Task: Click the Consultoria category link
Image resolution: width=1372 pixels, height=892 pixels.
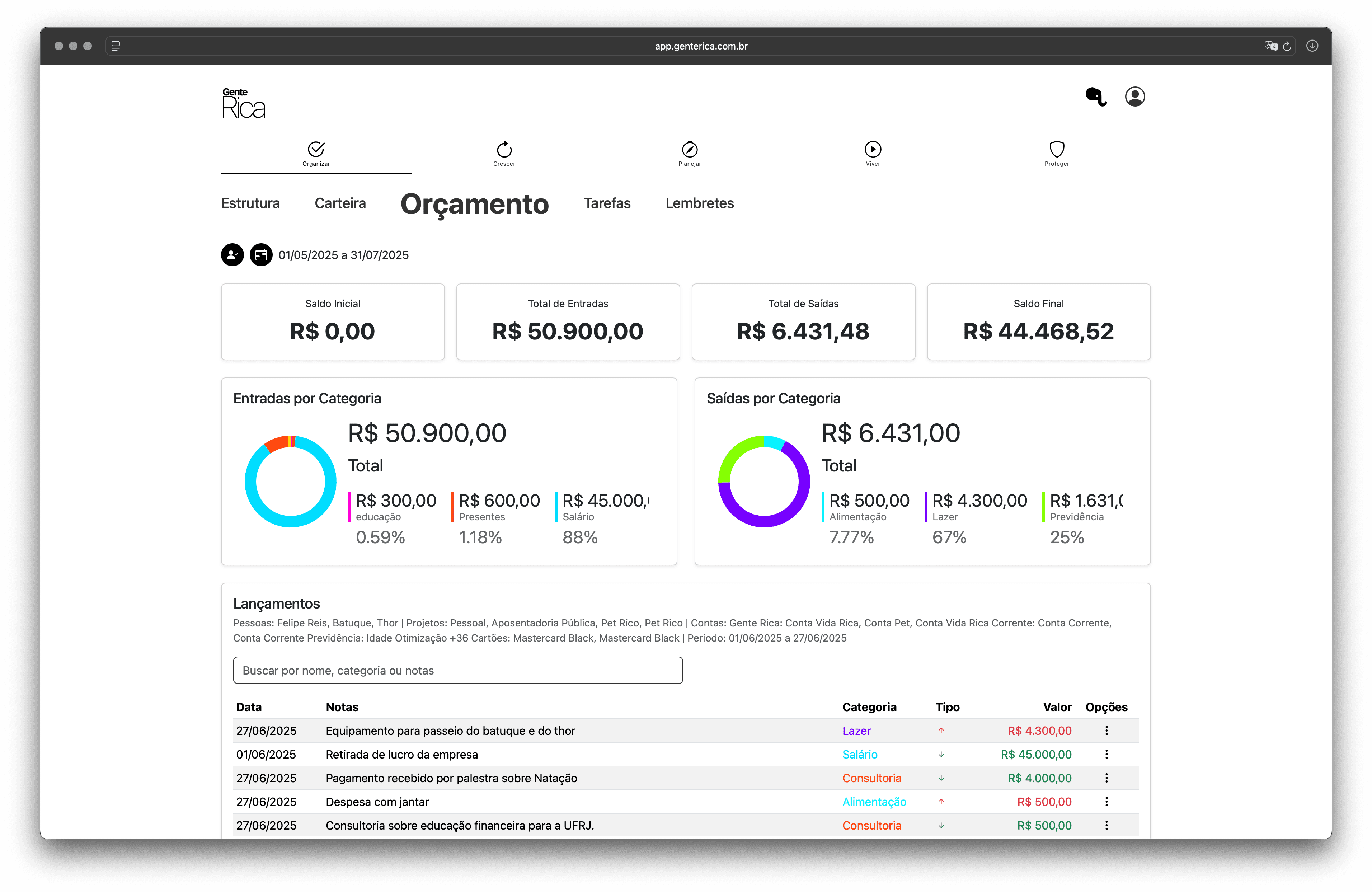Action: pos(871,778)
